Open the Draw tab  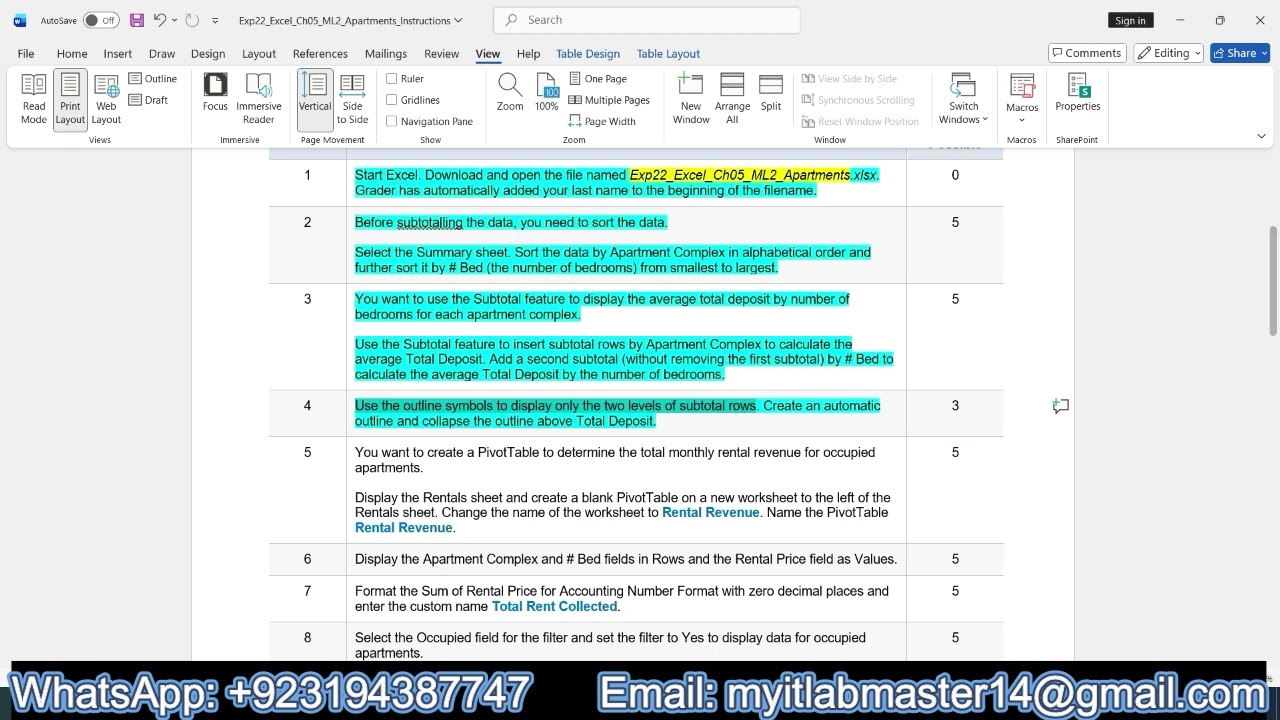click(x=162, y=54)
